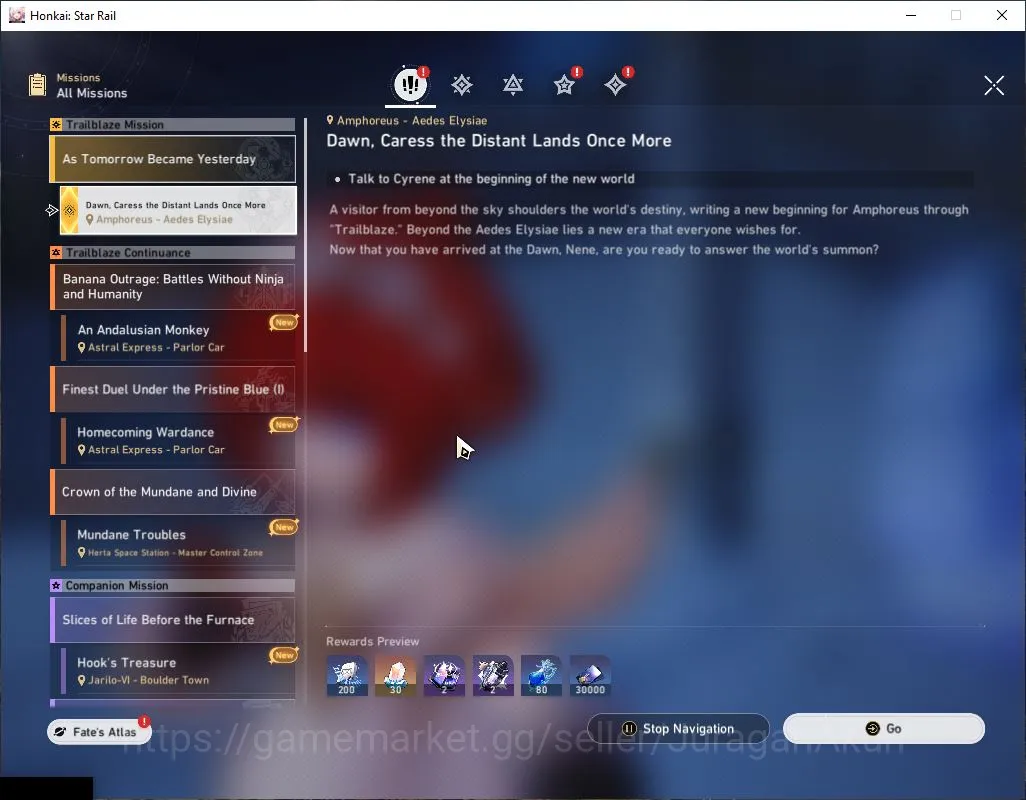Image resolution: width=1026 pixels, height=800 pixels.
Task: Switch to the Trailblaze Continuance filter icon
Action: [513, 84]
